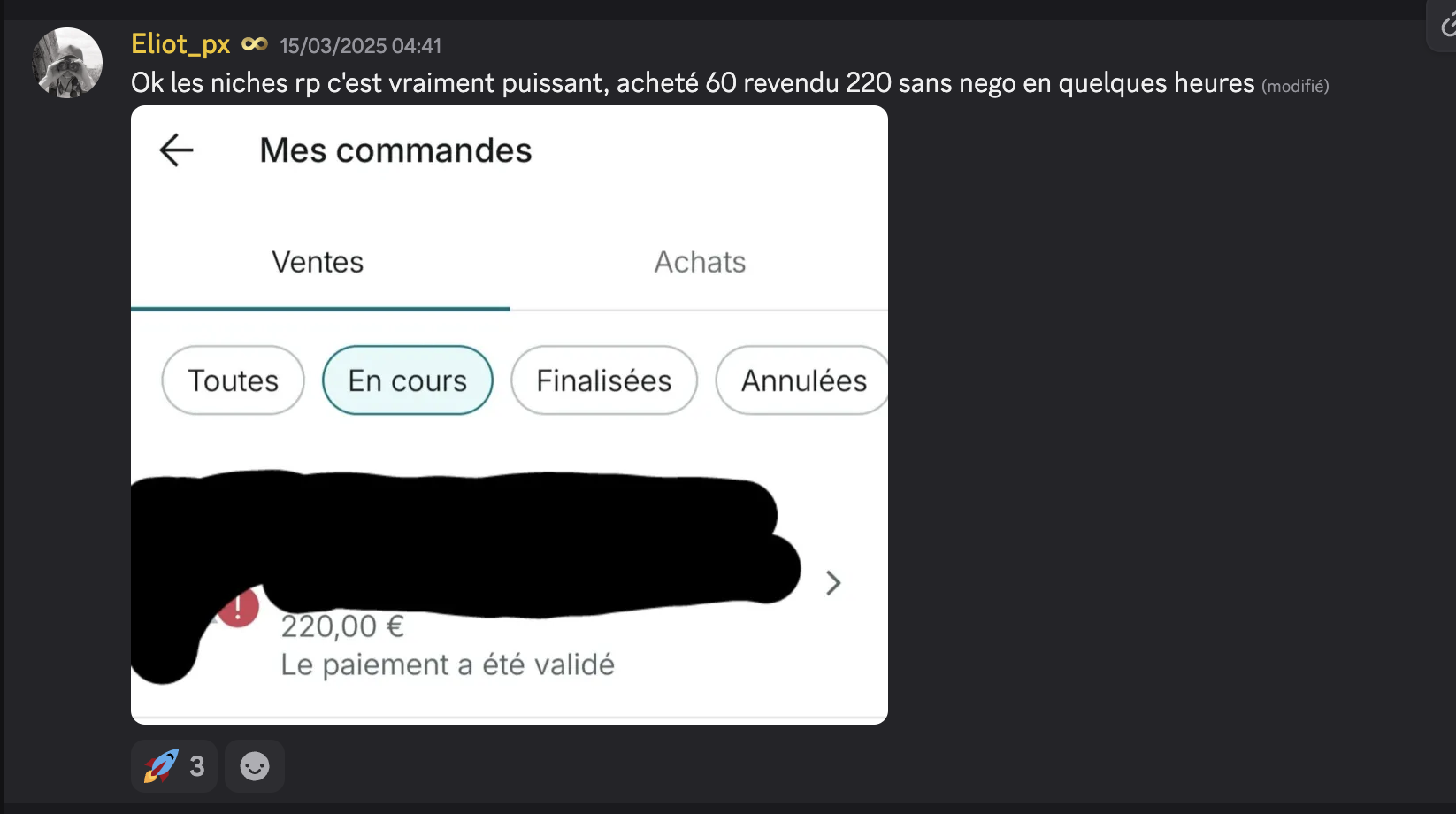Toggle the rocket reaction count of 3
This screenshot has height=814, width=1456.
coord(196,766)
